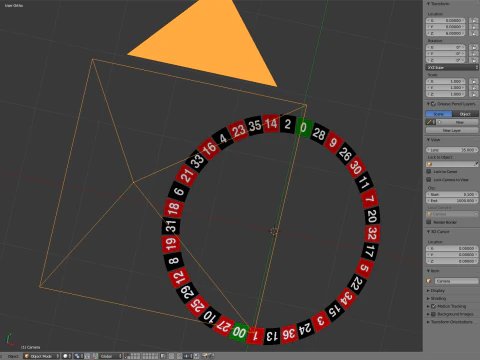The width and height of the screenshot is (480, 360).
Task: Click the 3D cursor at wheel center
Action: tap(274, 231)
